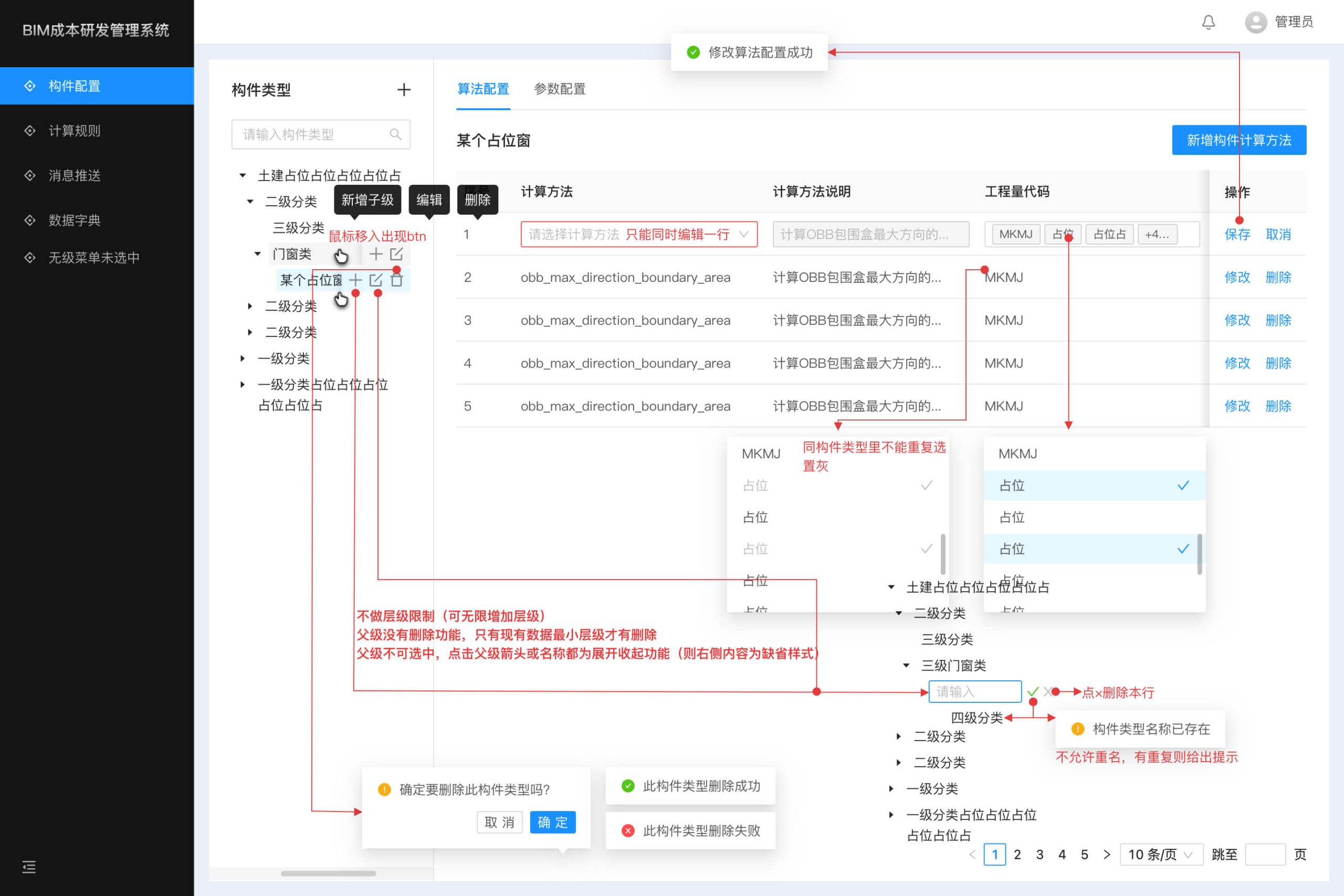Collapse the 土建占位 top-level tree node
Screen dimensions: 1344x896
[x=243, y=175]
